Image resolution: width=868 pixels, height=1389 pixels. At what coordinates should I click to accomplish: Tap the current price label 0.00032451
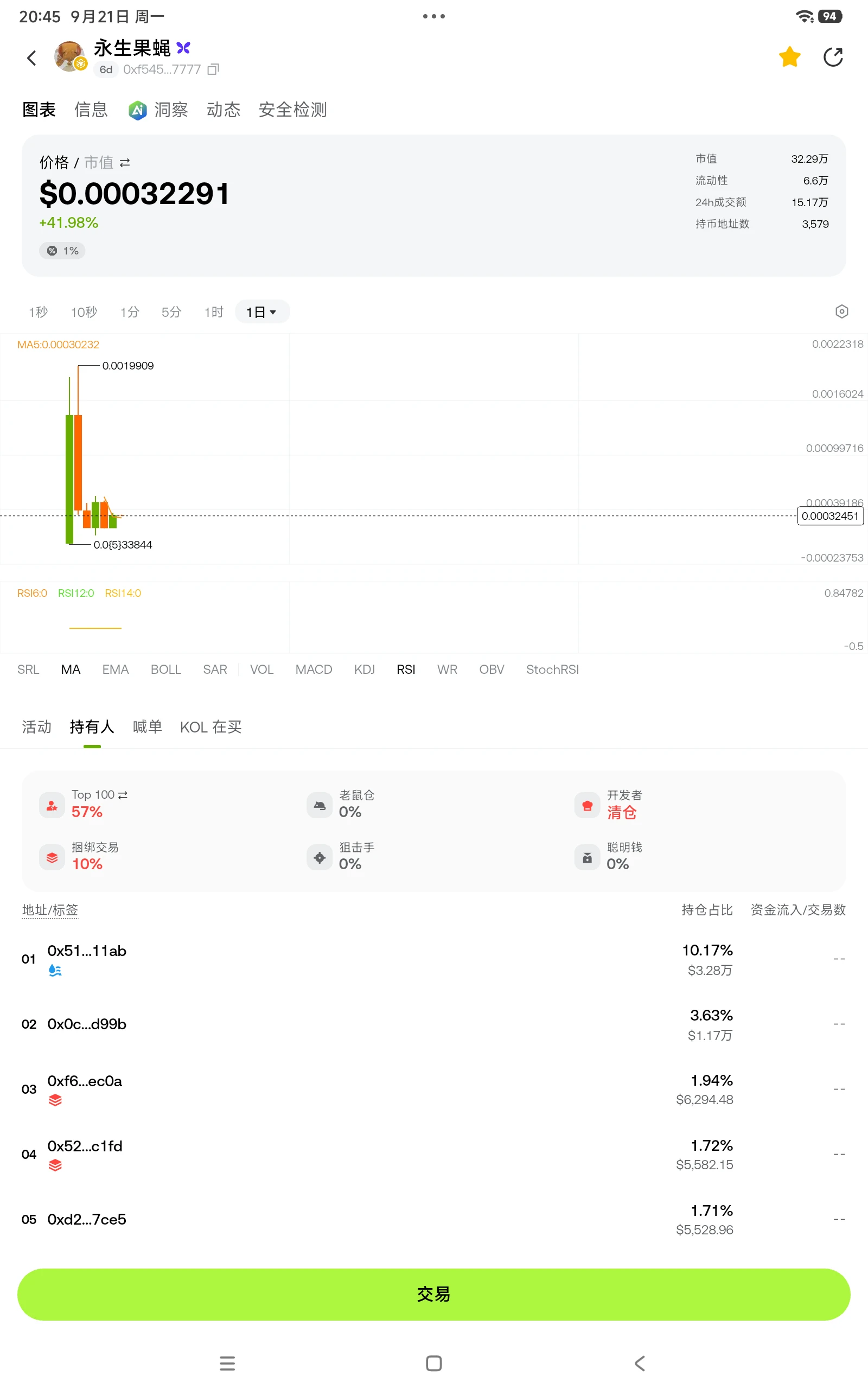pyautogui.click(x=830, y=516)
